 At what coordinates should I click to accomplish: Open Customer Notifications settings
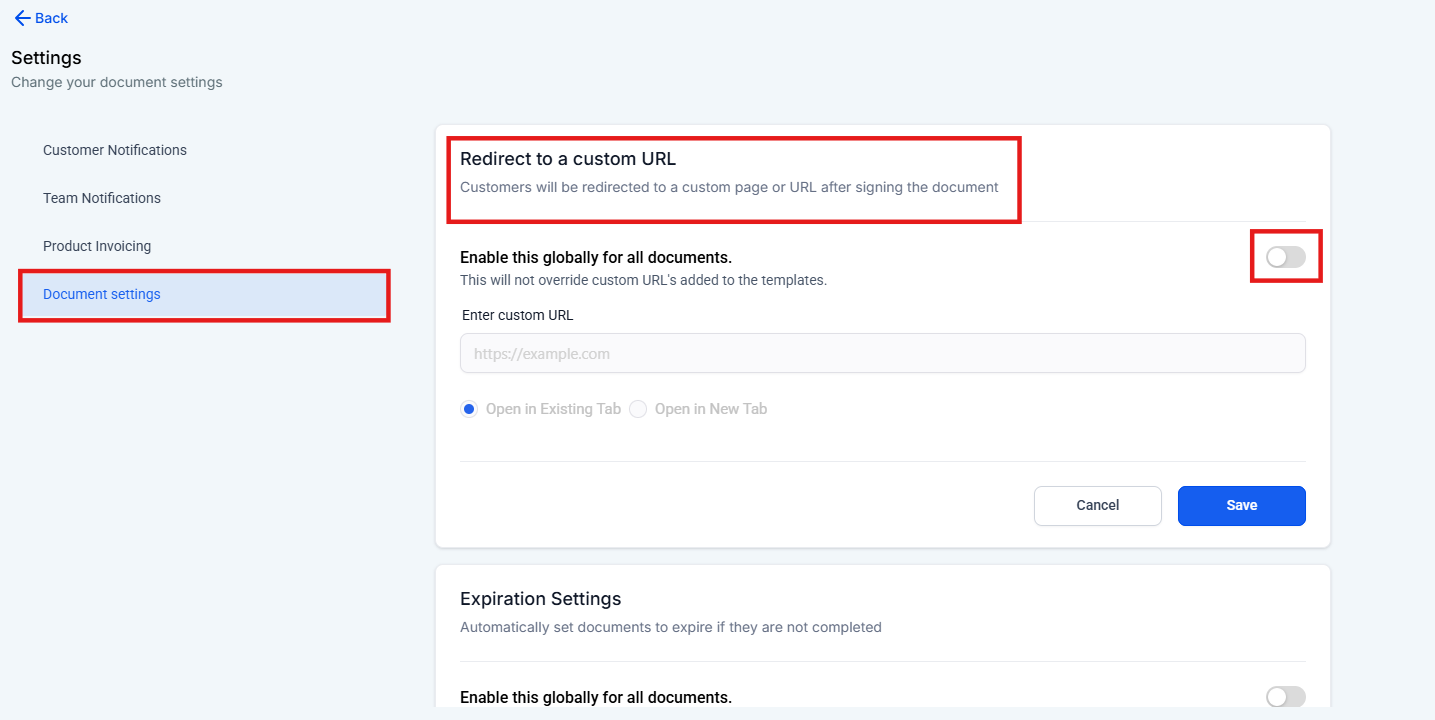pos(115,150)
